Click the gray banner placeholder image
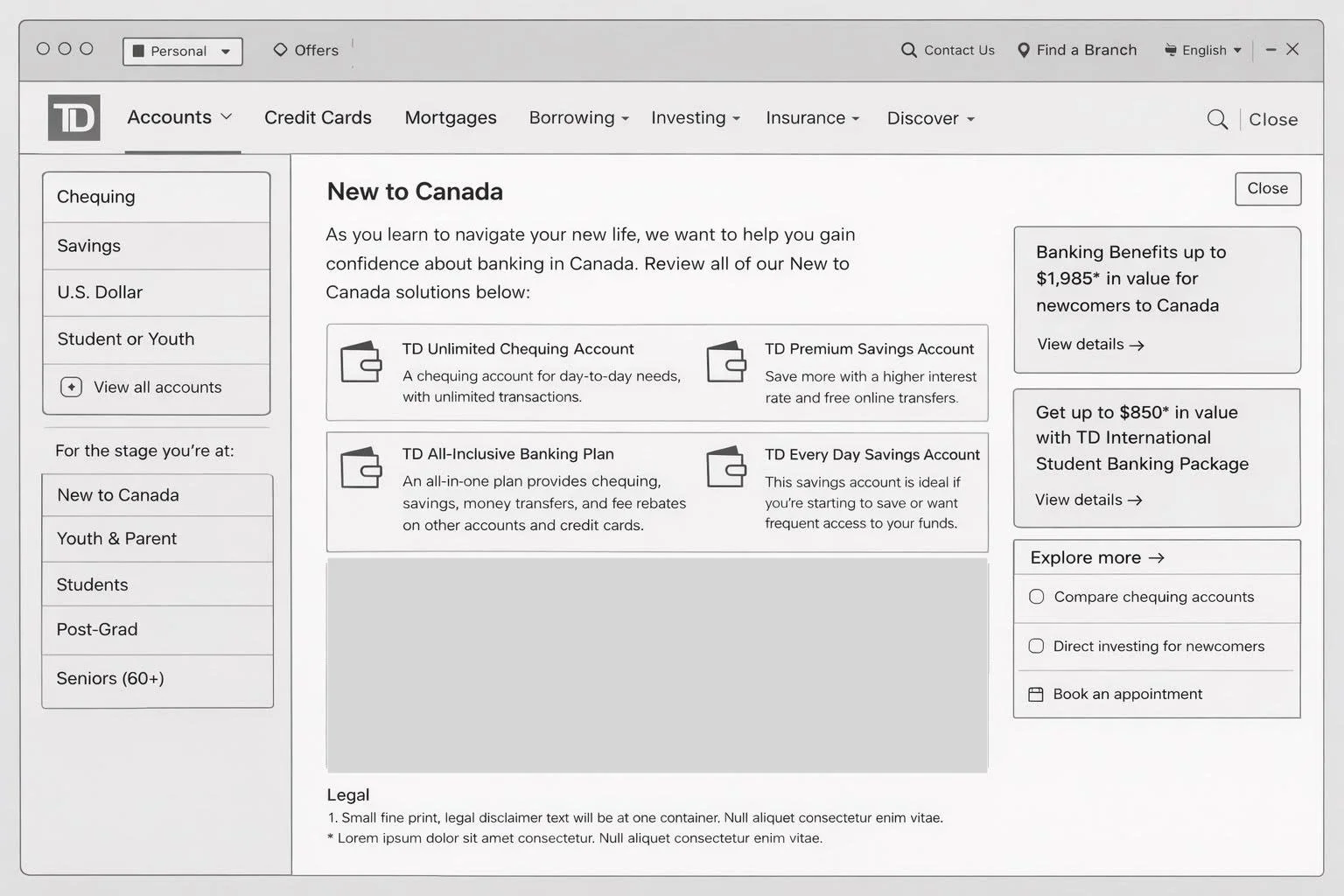 tap(657, 665)
